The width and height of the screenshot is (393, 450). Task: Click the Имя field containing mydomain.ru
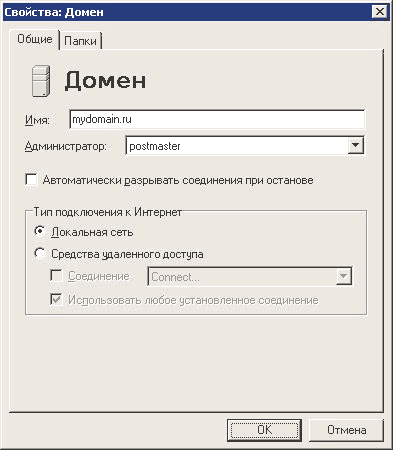[217, 119]
